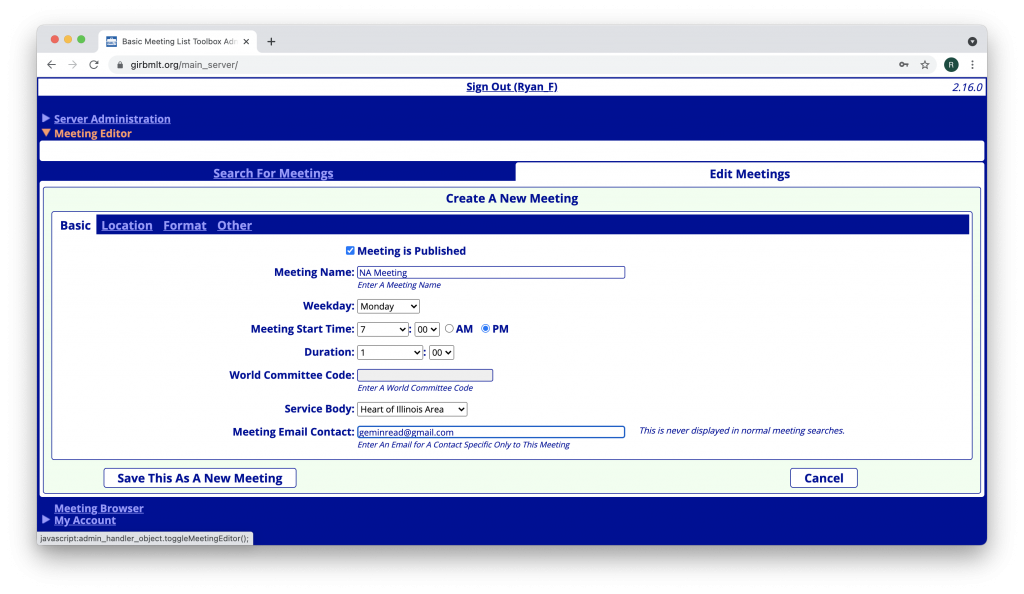Open the Meeting Browser link
This screenshot has width=1024, height=594.
click(x=99, y=508)
